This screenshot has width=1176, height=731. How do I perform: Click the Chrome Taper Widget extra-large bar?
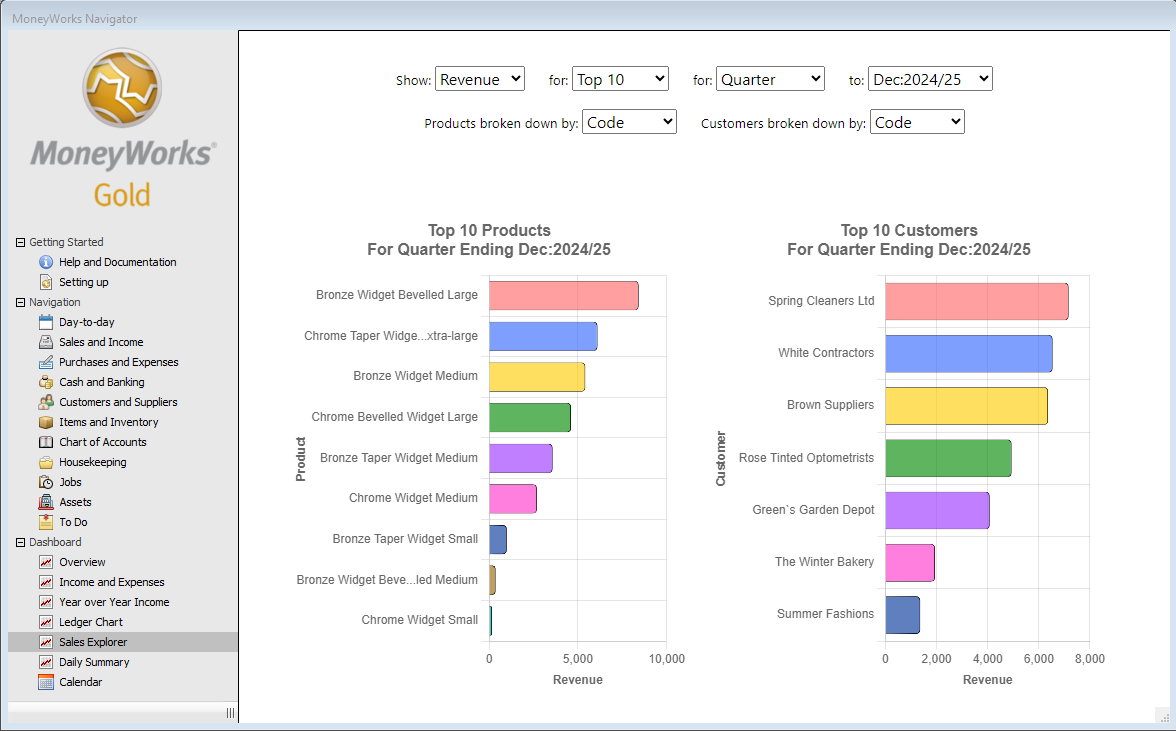pyautogui.click(x=544, y=336)
